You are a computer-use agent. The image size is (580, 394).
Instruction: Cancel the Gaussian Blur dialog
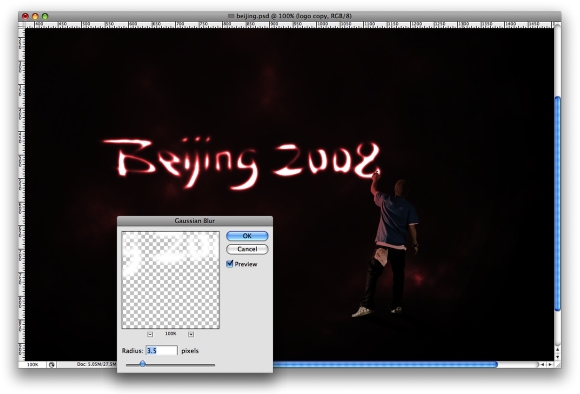[247, 249]
